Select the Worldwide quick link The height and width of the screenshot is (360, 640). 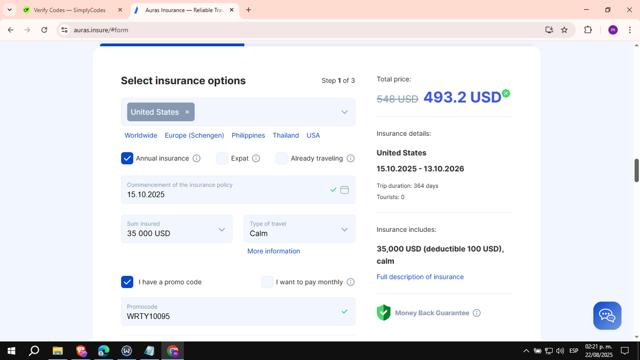point(141,136)
